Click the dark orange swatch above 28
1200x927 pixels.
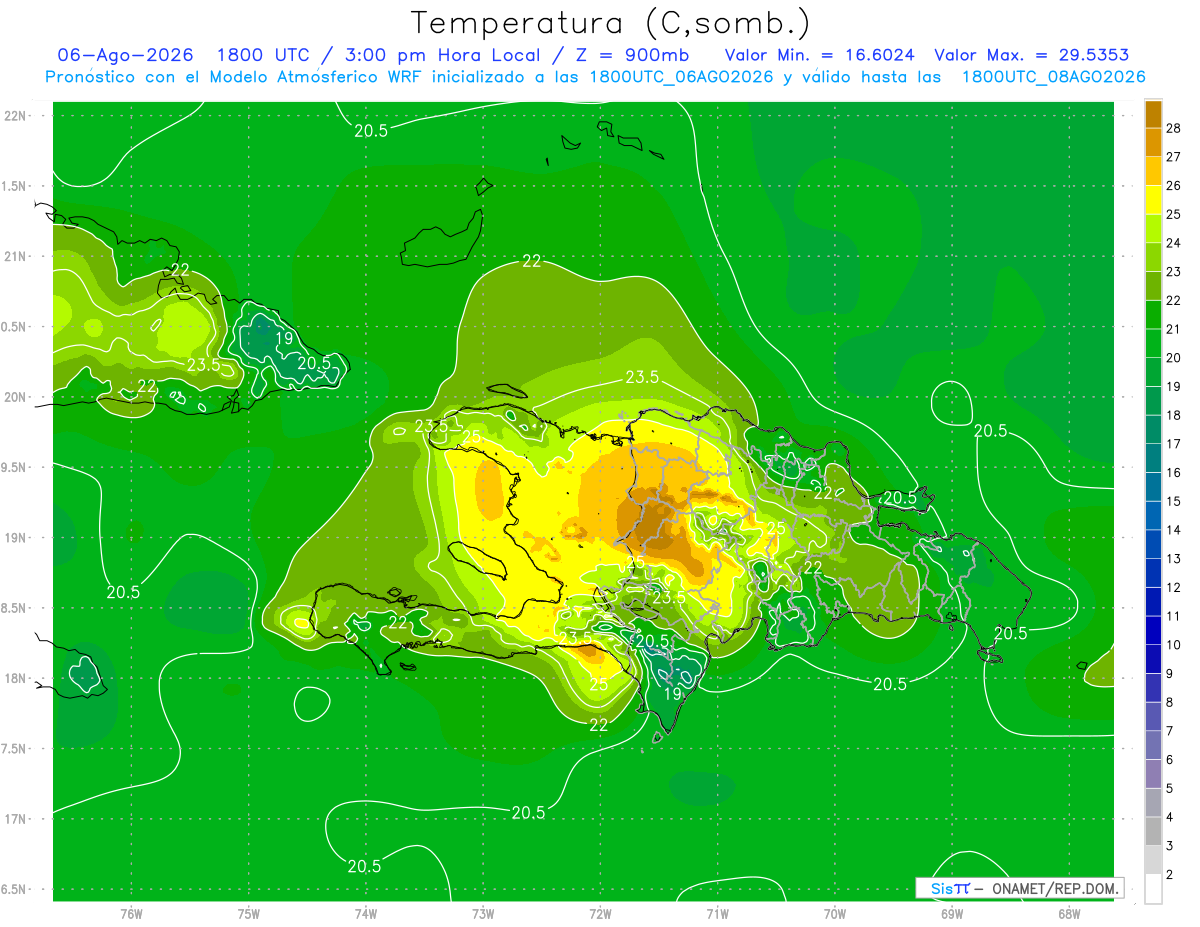1153,114
